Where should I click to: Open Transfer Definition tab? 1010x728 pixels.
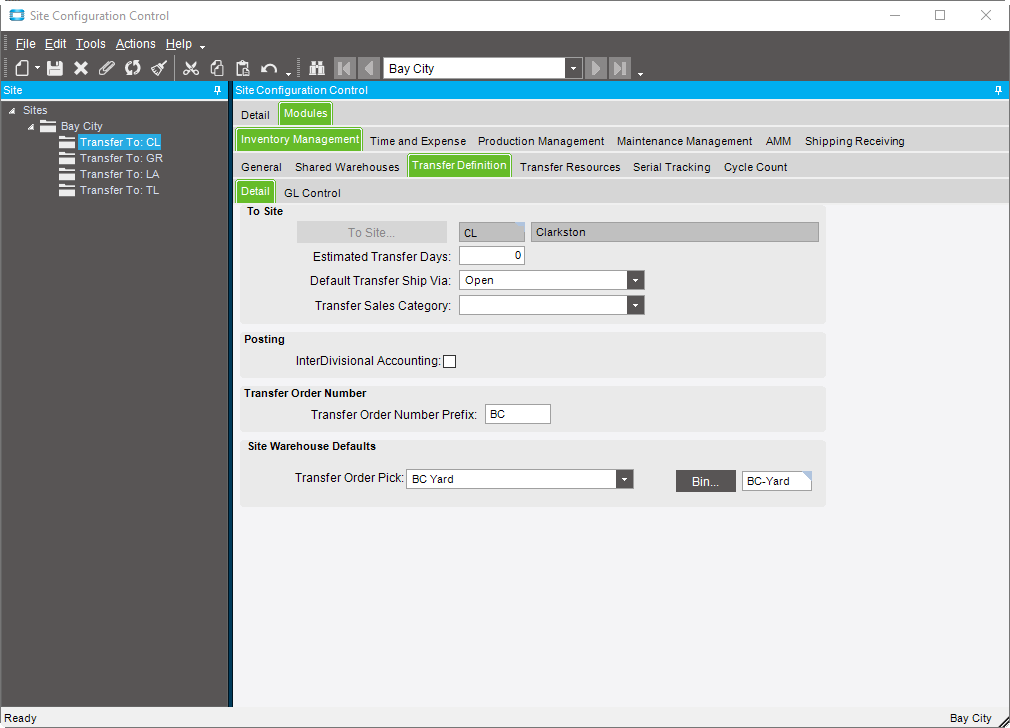coord(459,165)
